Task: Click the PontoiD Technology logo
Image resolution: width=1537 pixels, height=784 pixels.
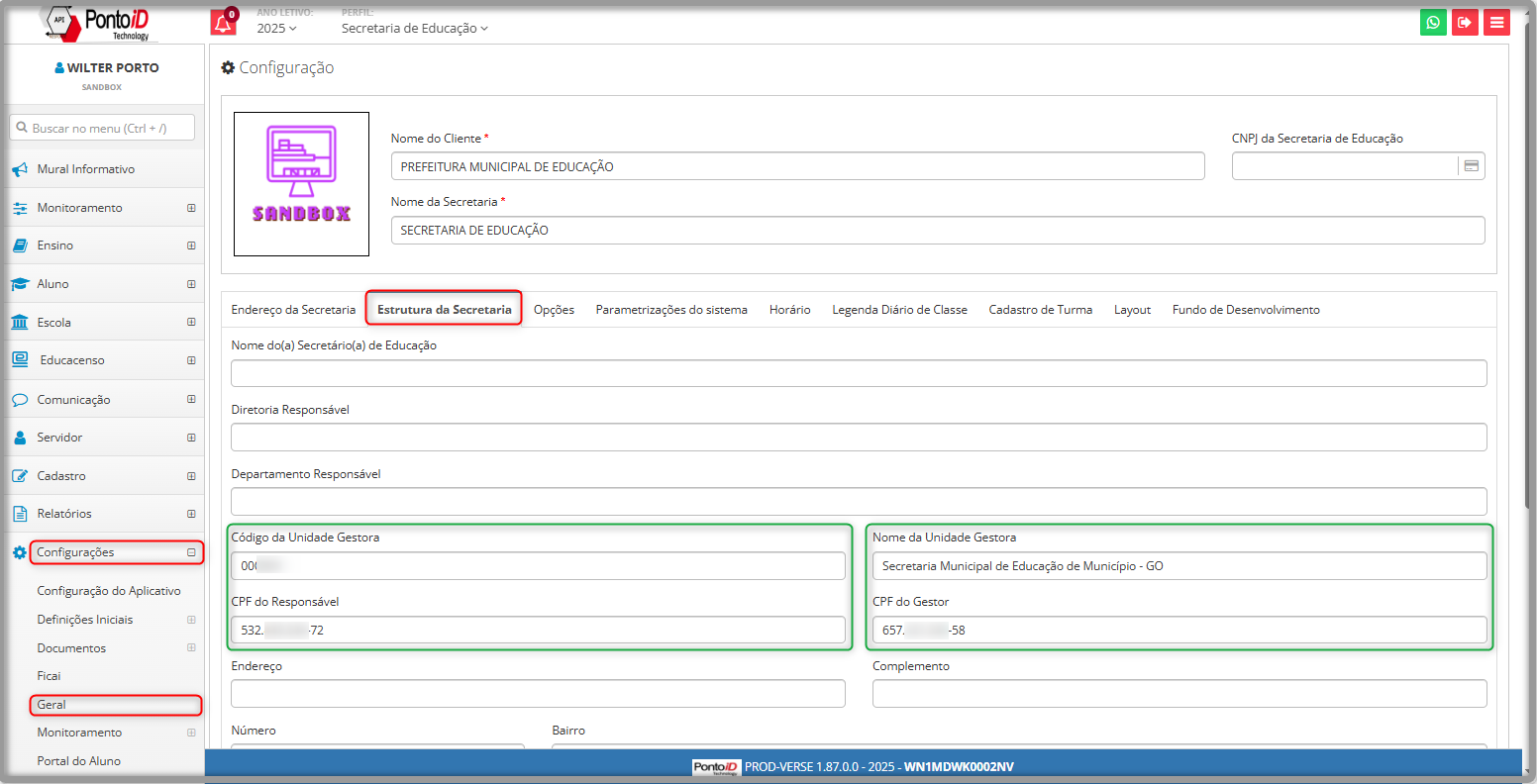Action: [x=101, y=23]
